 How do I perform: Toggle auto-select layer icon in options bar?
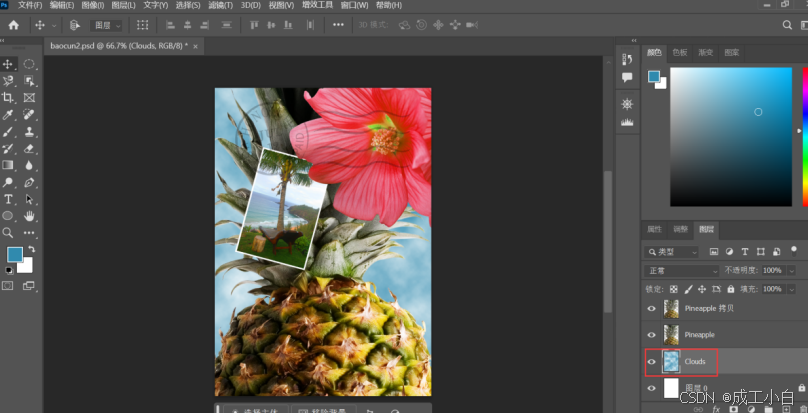74,25
